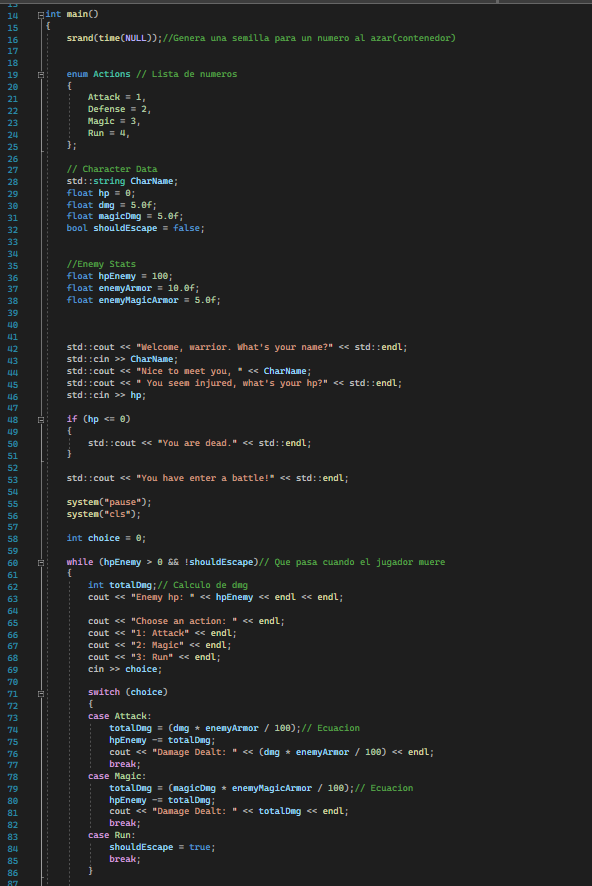
Task: Click the system("cls") statement
Action: click(103, 514)
